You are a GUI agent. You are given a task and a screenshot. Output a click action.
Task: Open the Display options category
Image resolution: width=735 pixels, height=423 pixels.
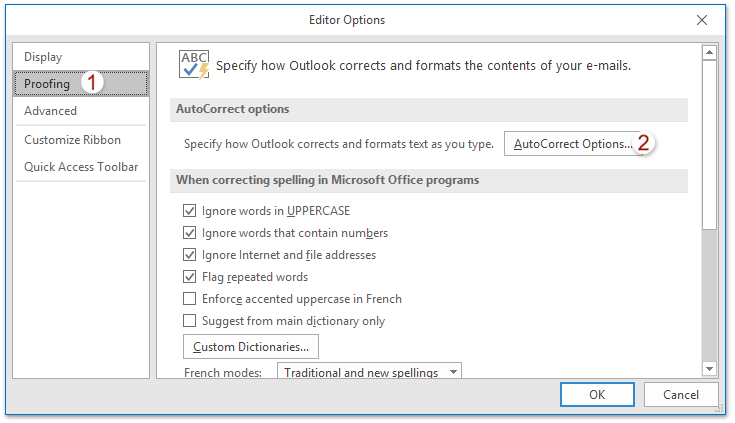[x=43, y=57]
